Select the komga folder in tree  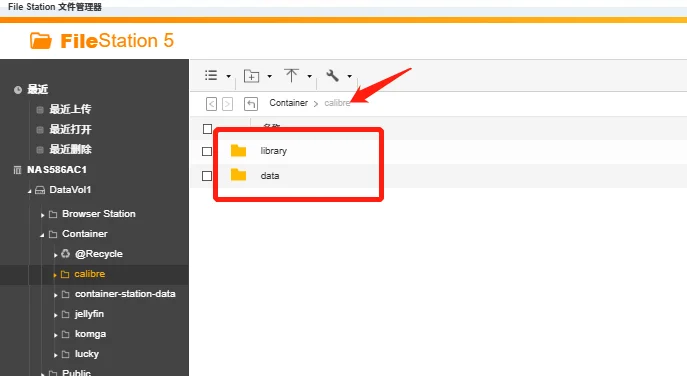[90, 334]
